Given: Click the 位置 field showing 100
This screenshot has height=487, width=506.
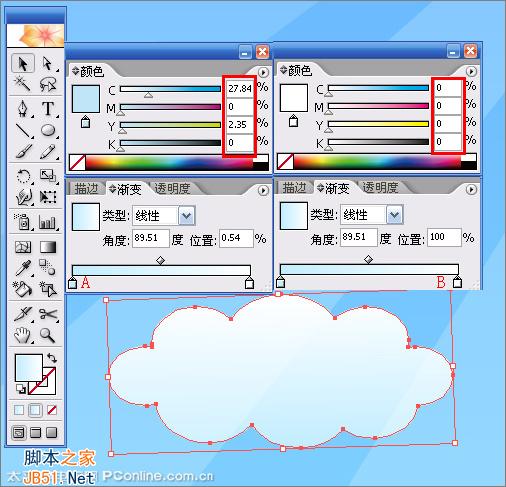Looking at the screenshot, I should (x=444, y=237).
